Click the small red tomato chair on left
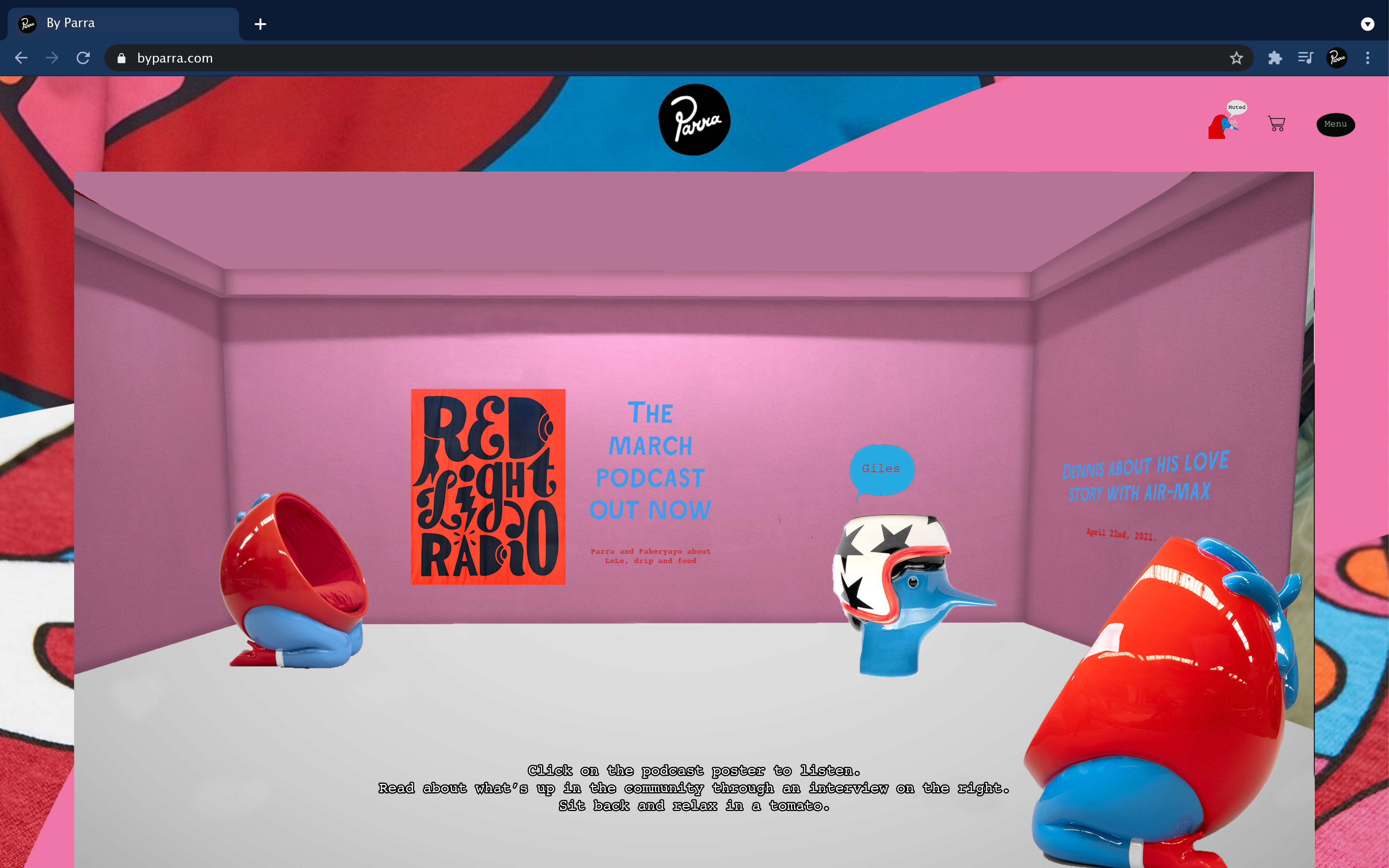This screenshot has width=1389, height=868. (x=294, y=580)
